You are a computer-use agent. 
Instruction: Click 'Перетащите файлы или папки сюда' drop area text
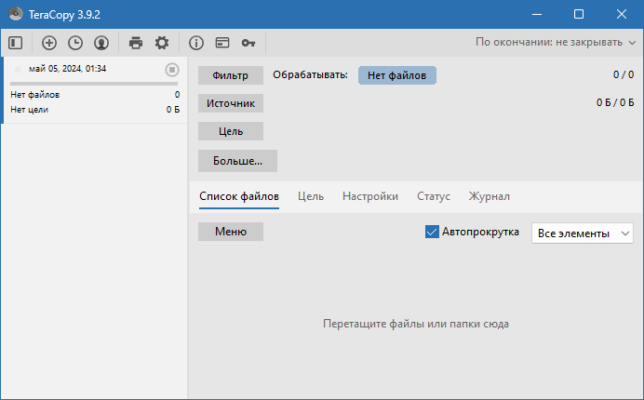tap(416, 324)
